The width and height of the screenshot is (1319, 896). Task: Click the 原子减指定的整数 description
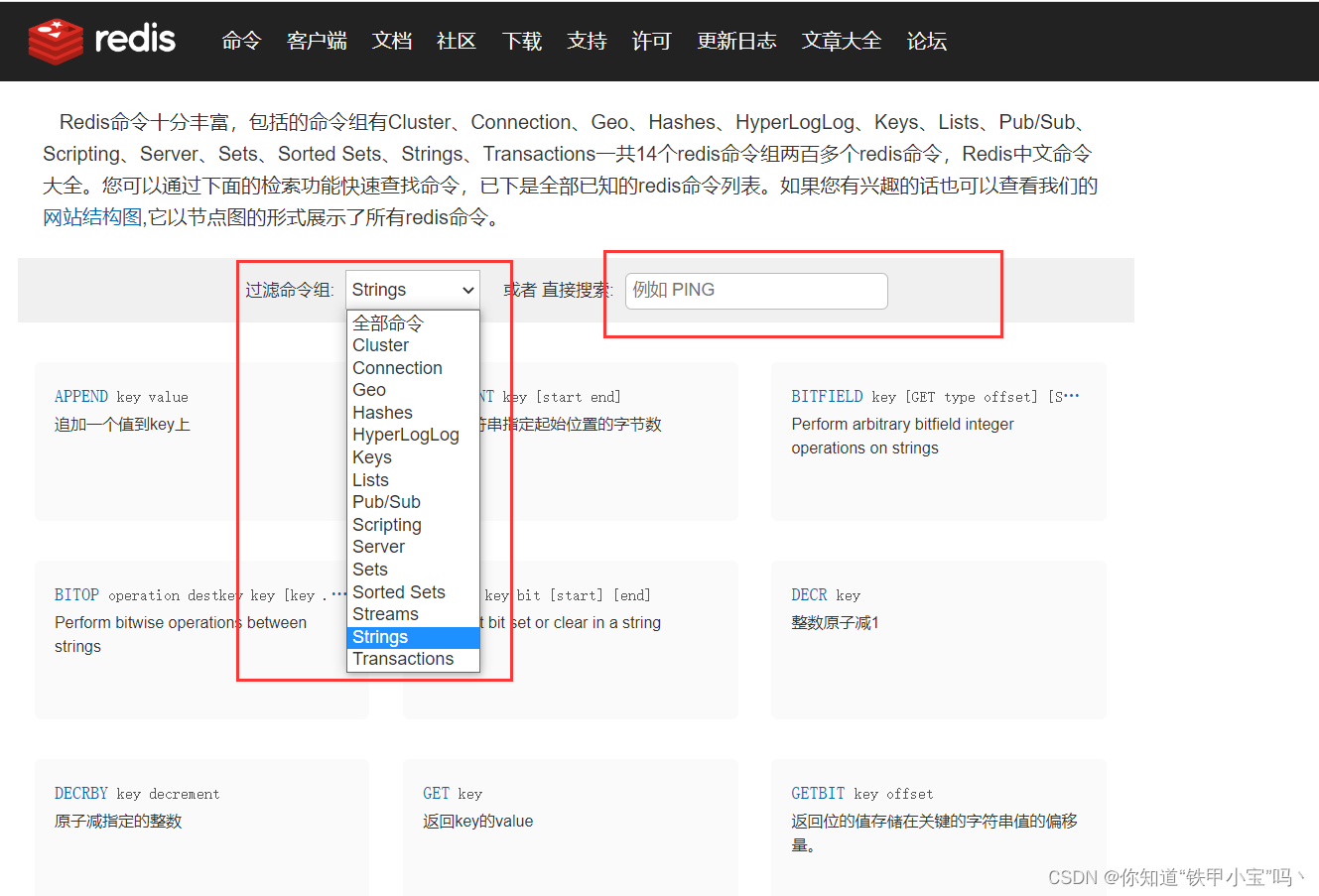click(x=118, y=822)
